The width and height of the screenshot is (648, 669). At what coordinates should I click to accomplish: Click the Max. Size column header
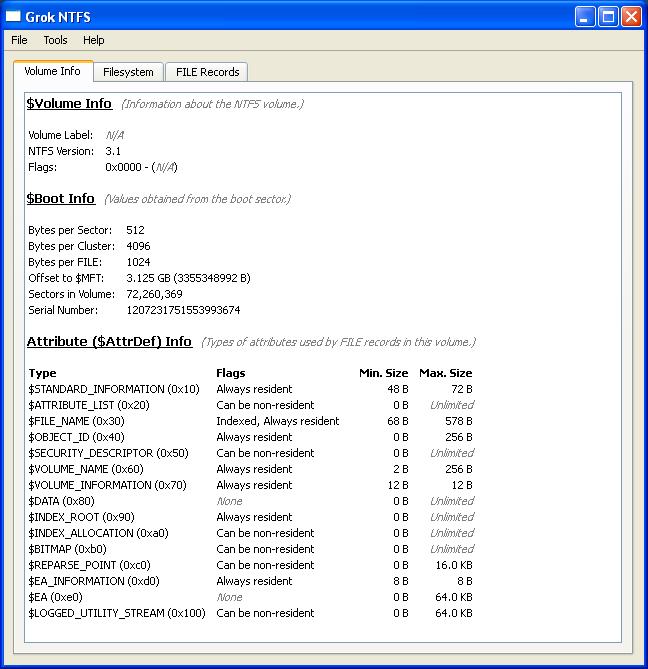coord(446,373)
